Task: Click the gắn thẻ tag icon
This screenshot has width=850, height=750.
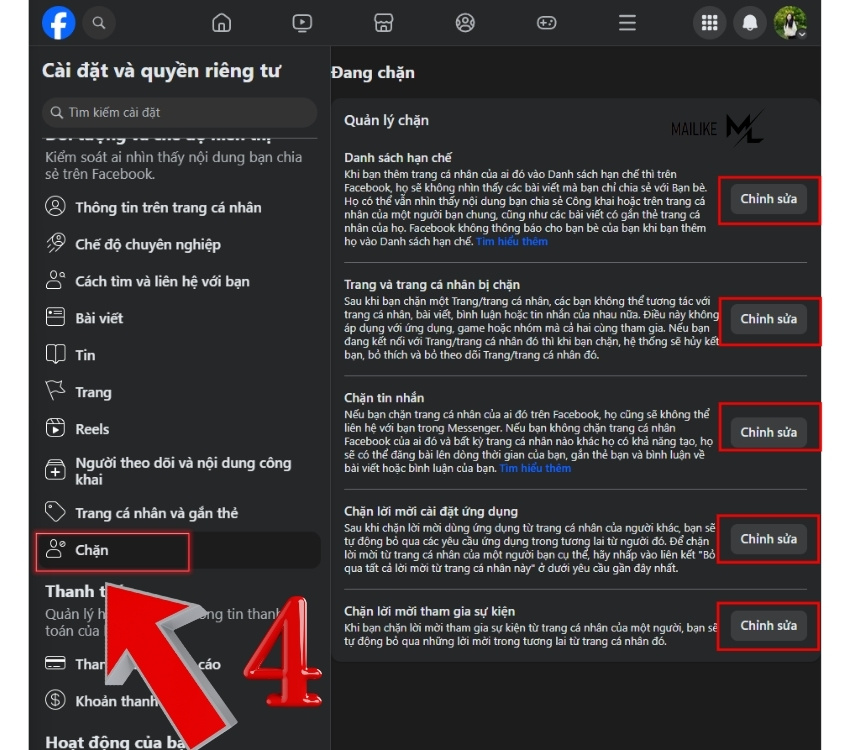Action: [x=55, y=512]
